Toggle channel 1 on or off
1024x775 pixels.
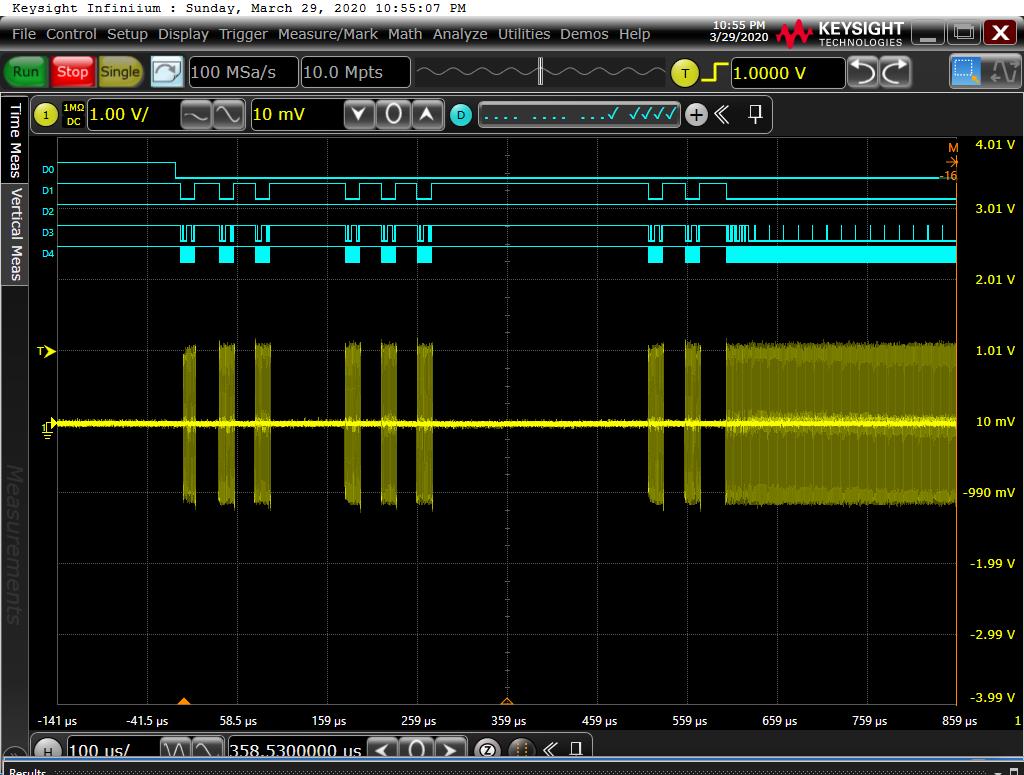45,115
